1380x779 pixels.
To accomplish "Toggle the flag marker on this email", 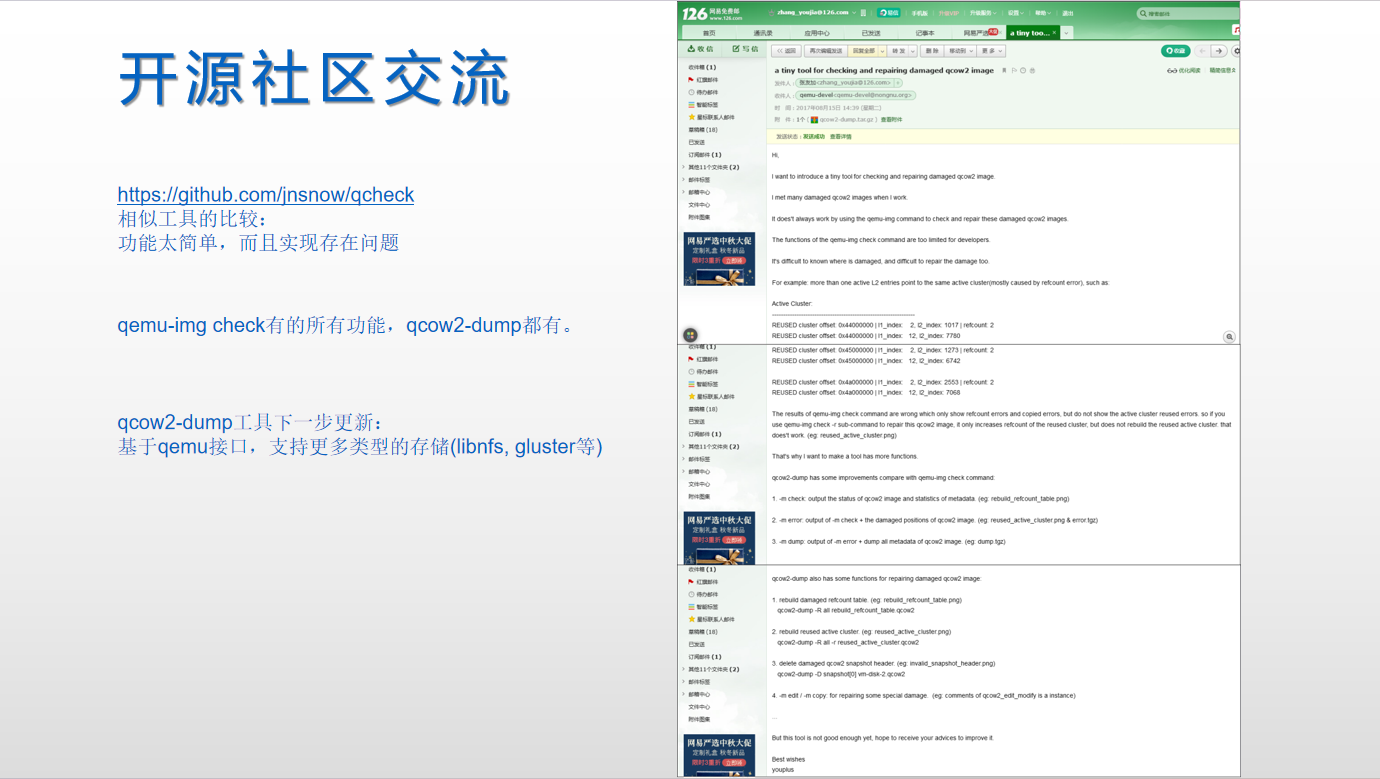I will tap(1013, 70).
